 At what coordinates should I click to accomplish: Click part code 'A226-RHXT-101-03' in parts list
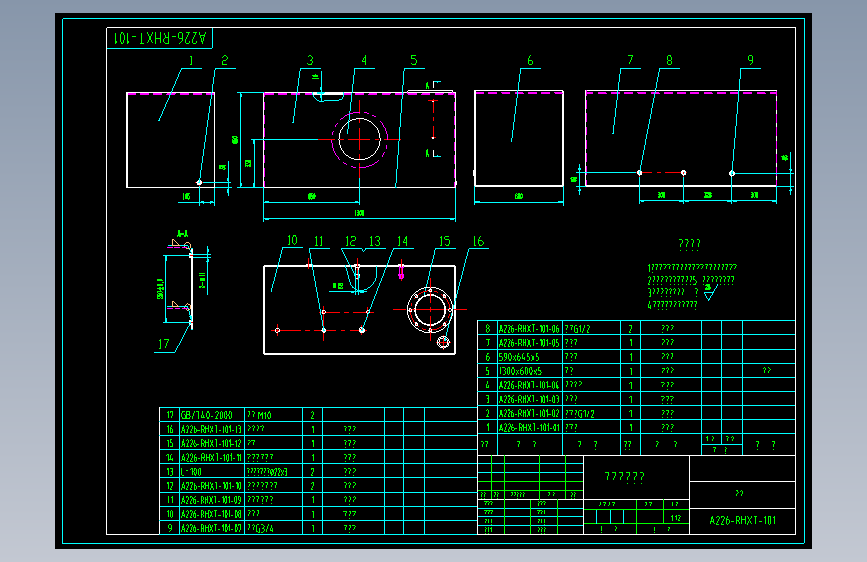pyautogui.click(x=529, y=399)
